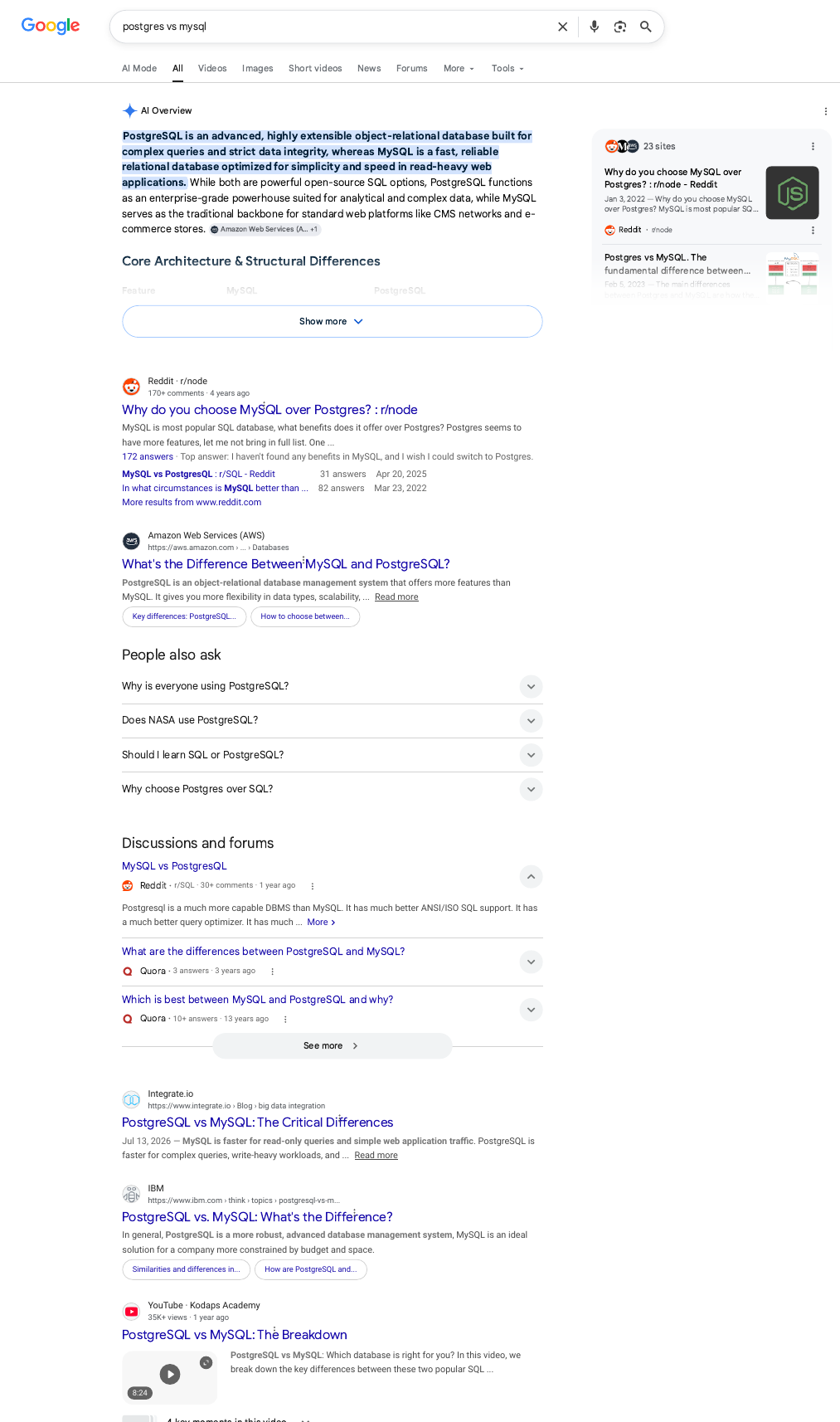The height and width of the screenshot is (1422, 840).
Task: Open search by image camera icon
Action: [x=620, y=27]
